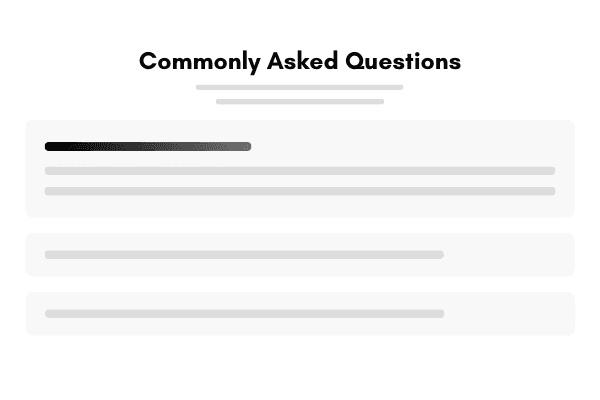Viewport: 600px width, 400px height.
Task: Click the faded gray end of the gradient bar
Action: 243,146
